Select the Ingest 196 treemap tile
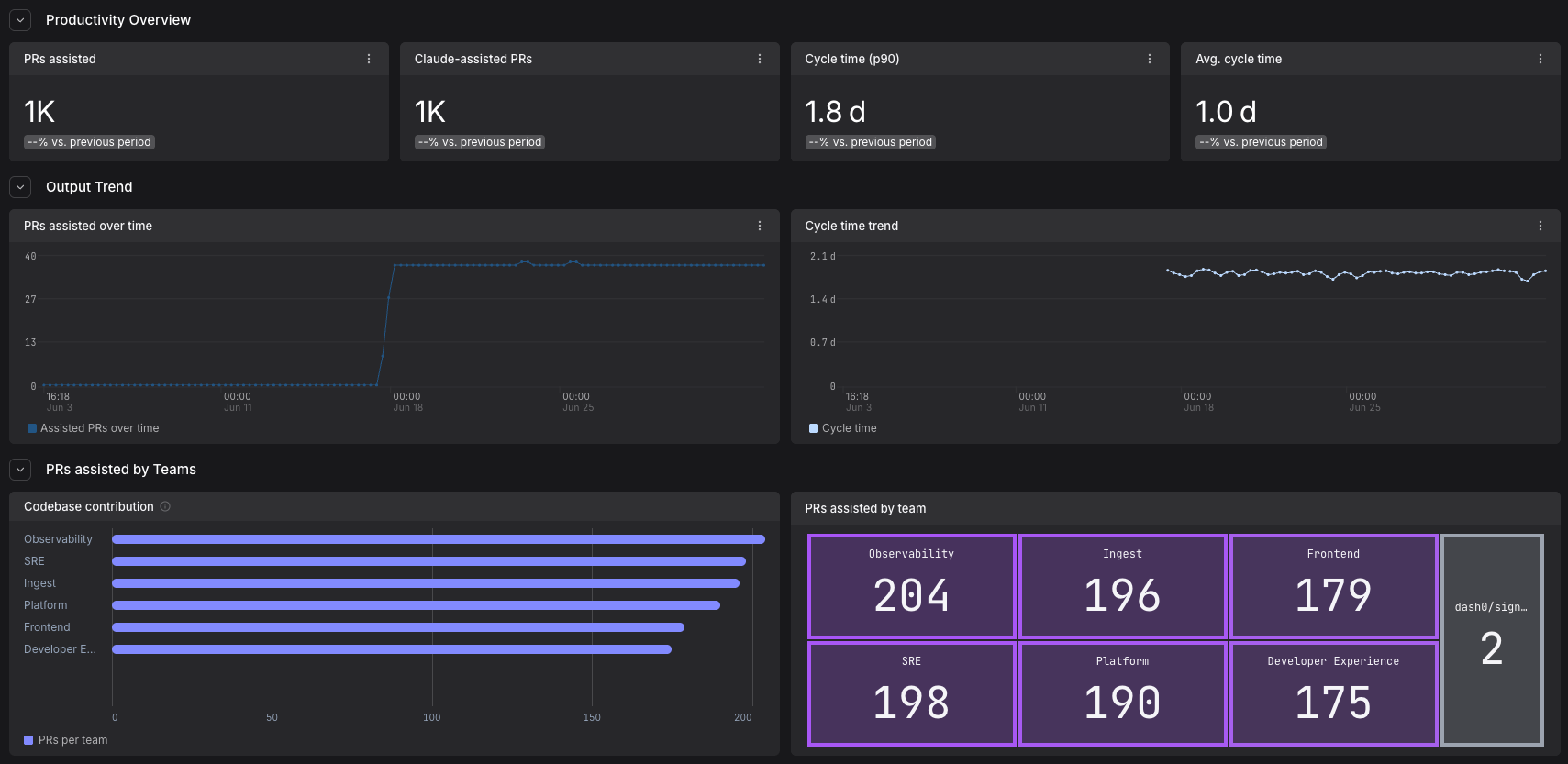1568x764 pixels. point(1122,586)
